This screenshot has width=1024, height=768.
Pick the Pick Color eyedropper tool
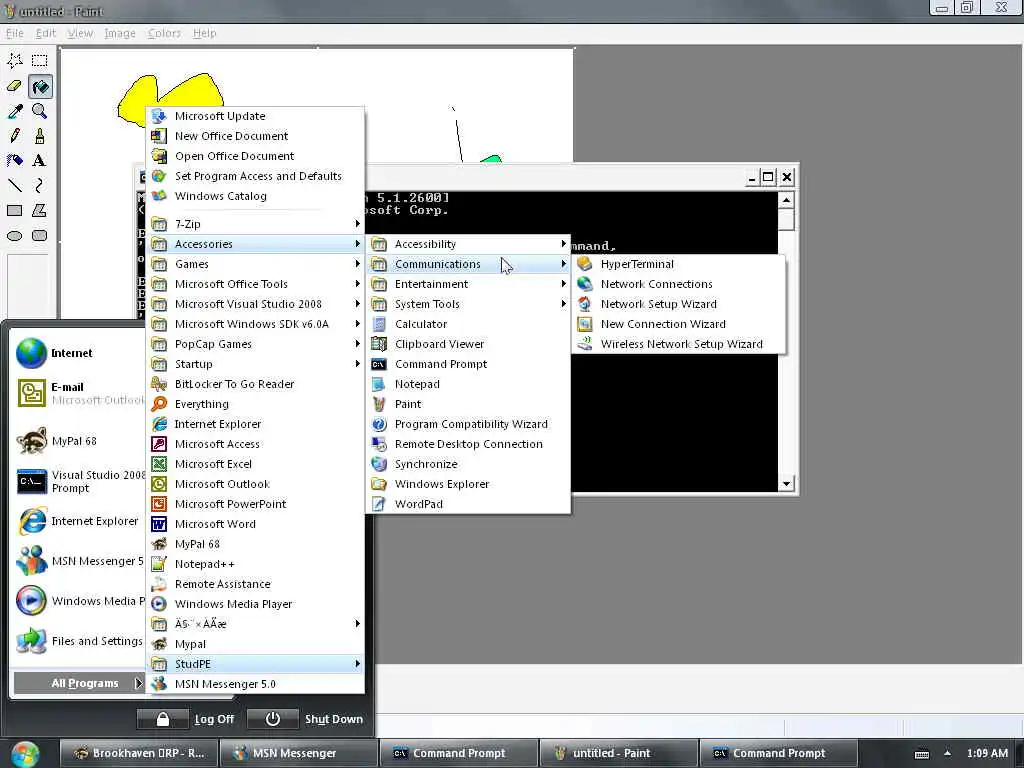15,111
